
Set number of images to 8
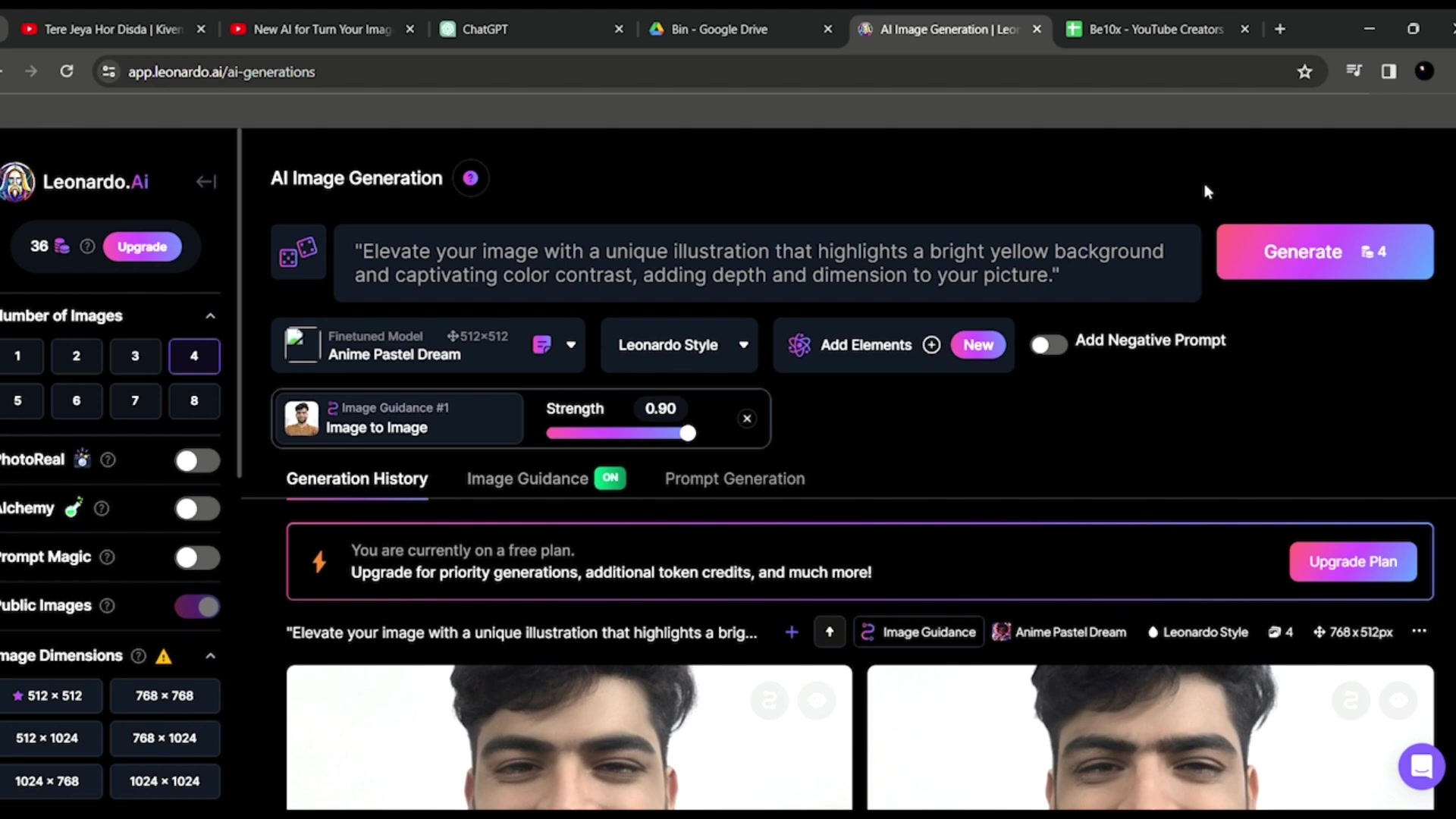pos(194,400)
